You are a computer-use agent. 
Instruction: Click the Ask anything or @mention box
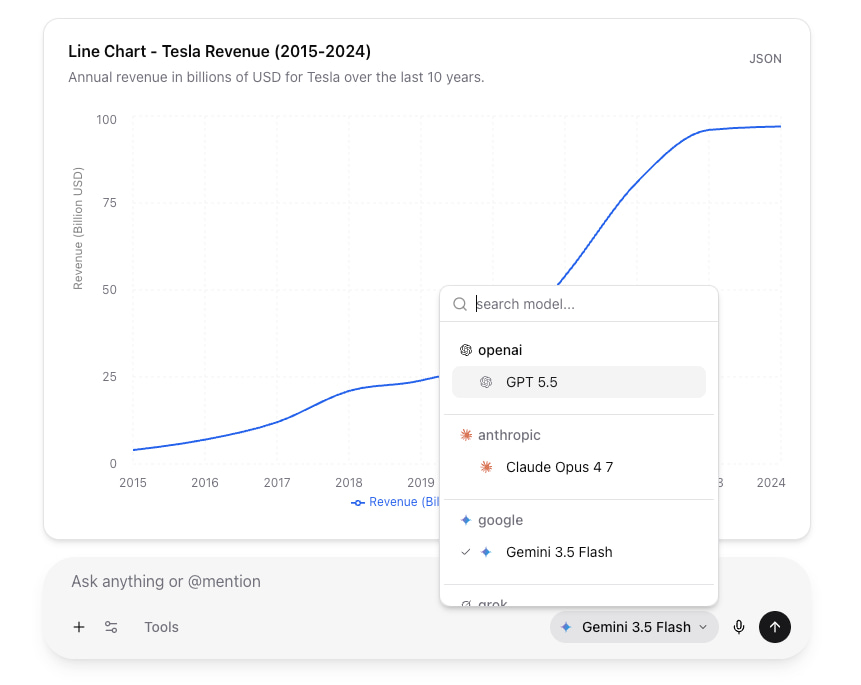[166, 581]
